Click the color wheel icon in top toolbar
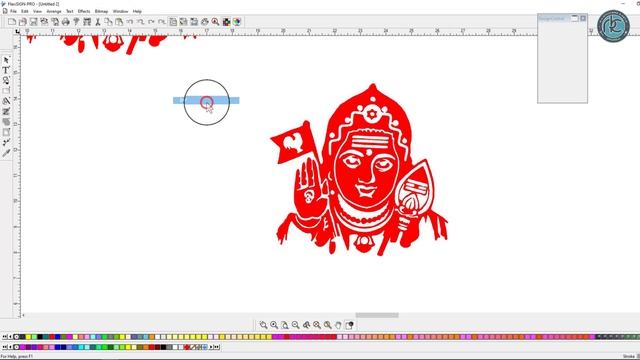The width and height of the screenshot is (640, 360). point(237,22)
